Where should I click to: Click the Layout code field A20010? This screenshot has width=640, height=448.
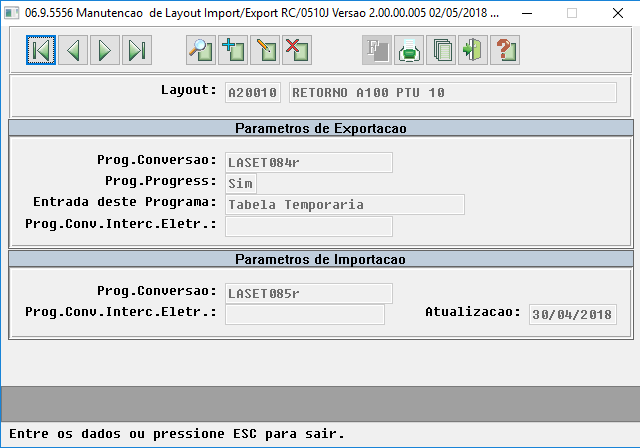coord(253,93)
